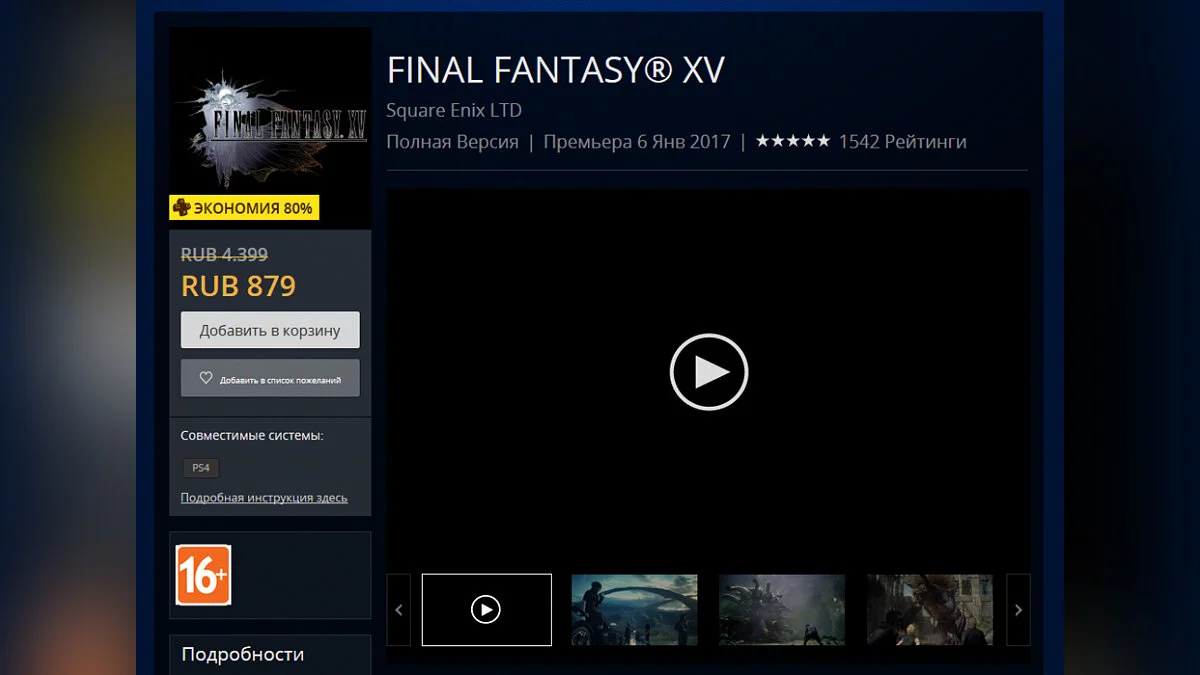Click the 16+ age rating icon
Viewport: 1200px width, 675px height.
[203, 575]
